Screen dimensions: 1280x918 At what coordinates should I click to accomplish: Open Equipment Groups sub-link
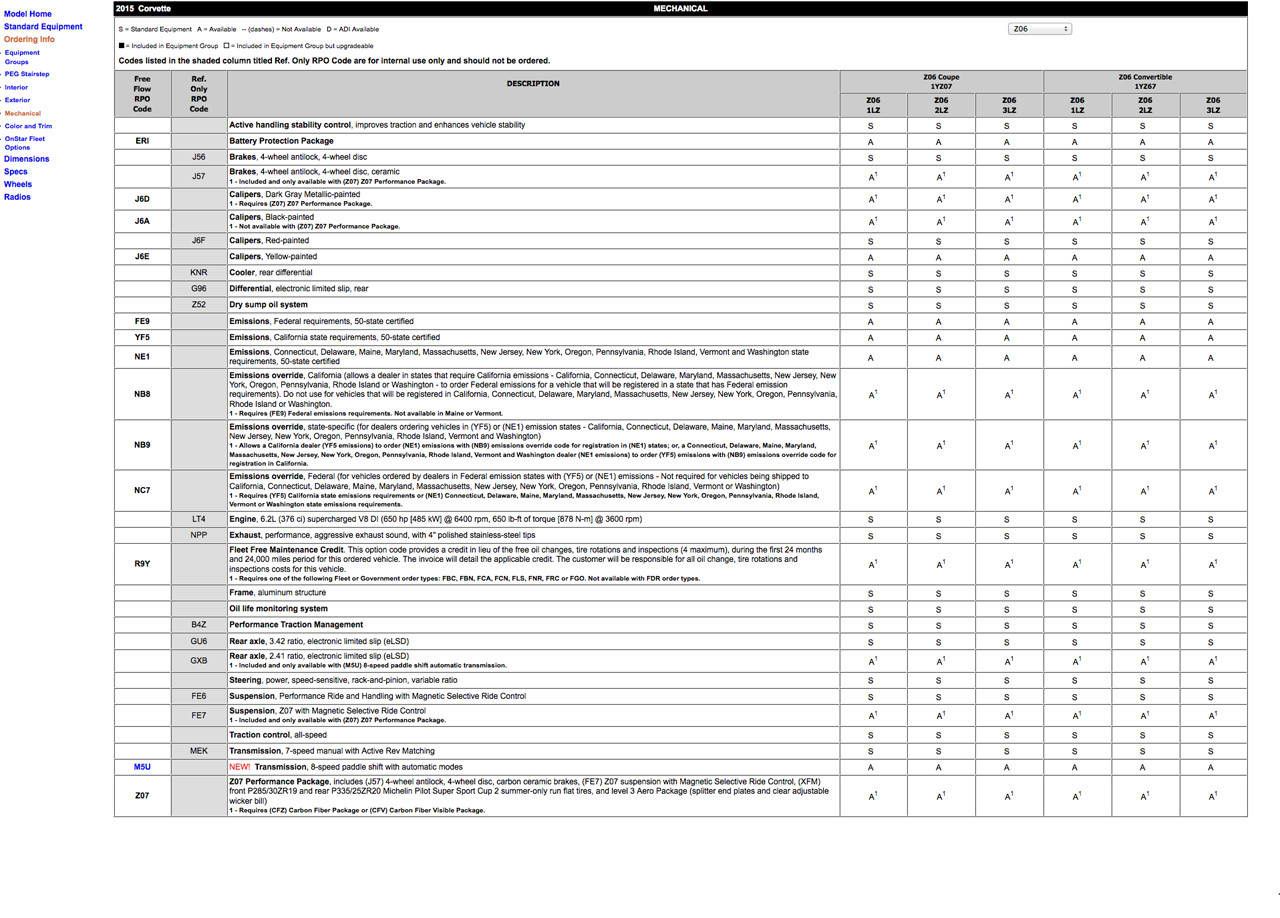pos(22,57)
